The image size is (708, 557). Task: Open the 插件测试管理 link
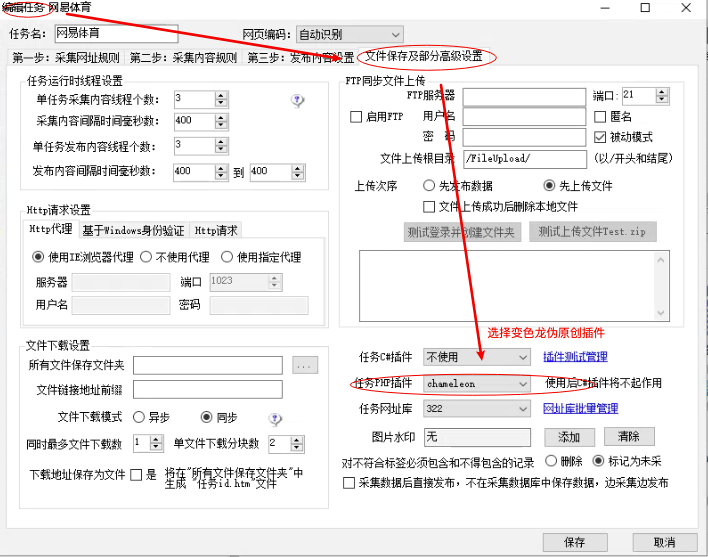click(575, 357)
